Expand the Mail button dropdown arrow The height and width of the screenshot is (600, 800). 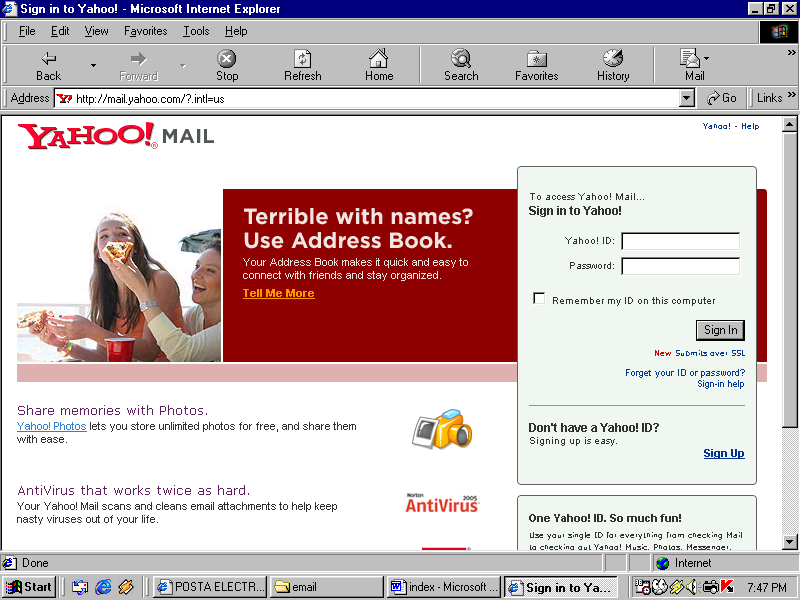pyautogui.click(x=707, y=58)
